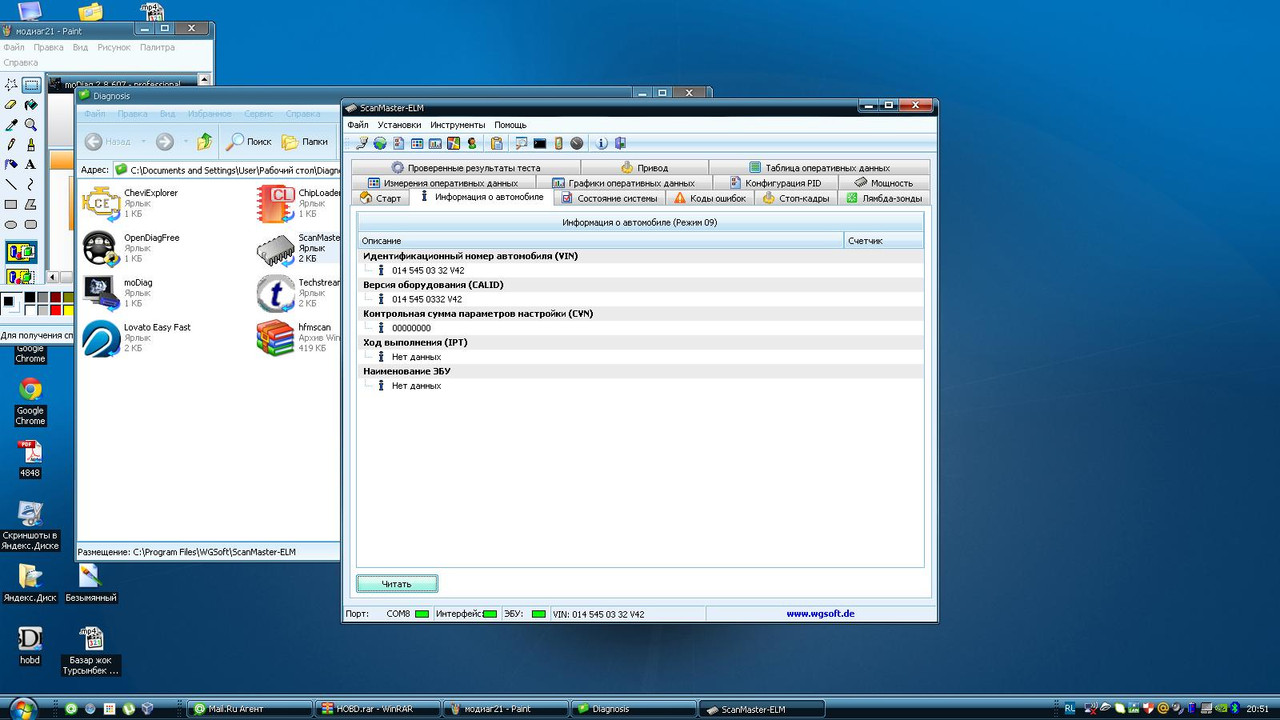Screen dimensions: 1280x720
Task: Select the Brush tool in Paint
Action: coord(31,145)
